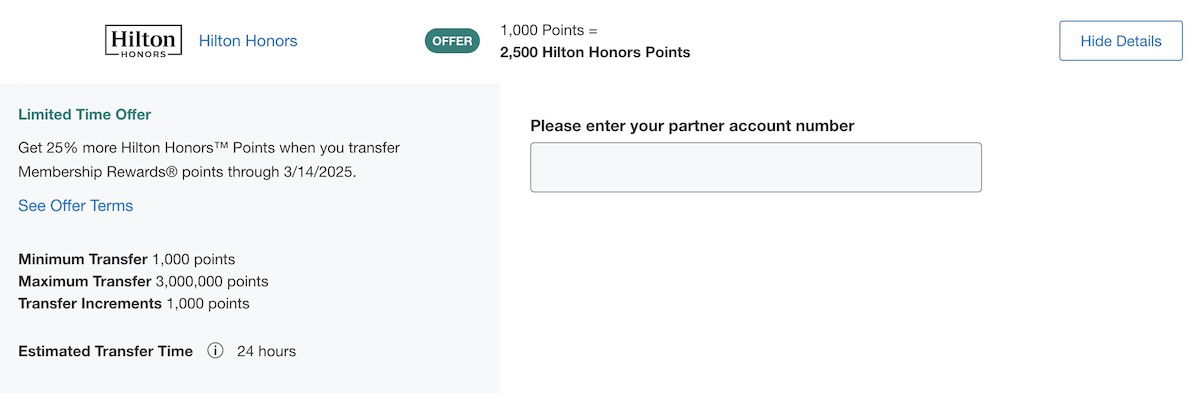Click the '1,000 Points =' conversion text

coord(549,30)
